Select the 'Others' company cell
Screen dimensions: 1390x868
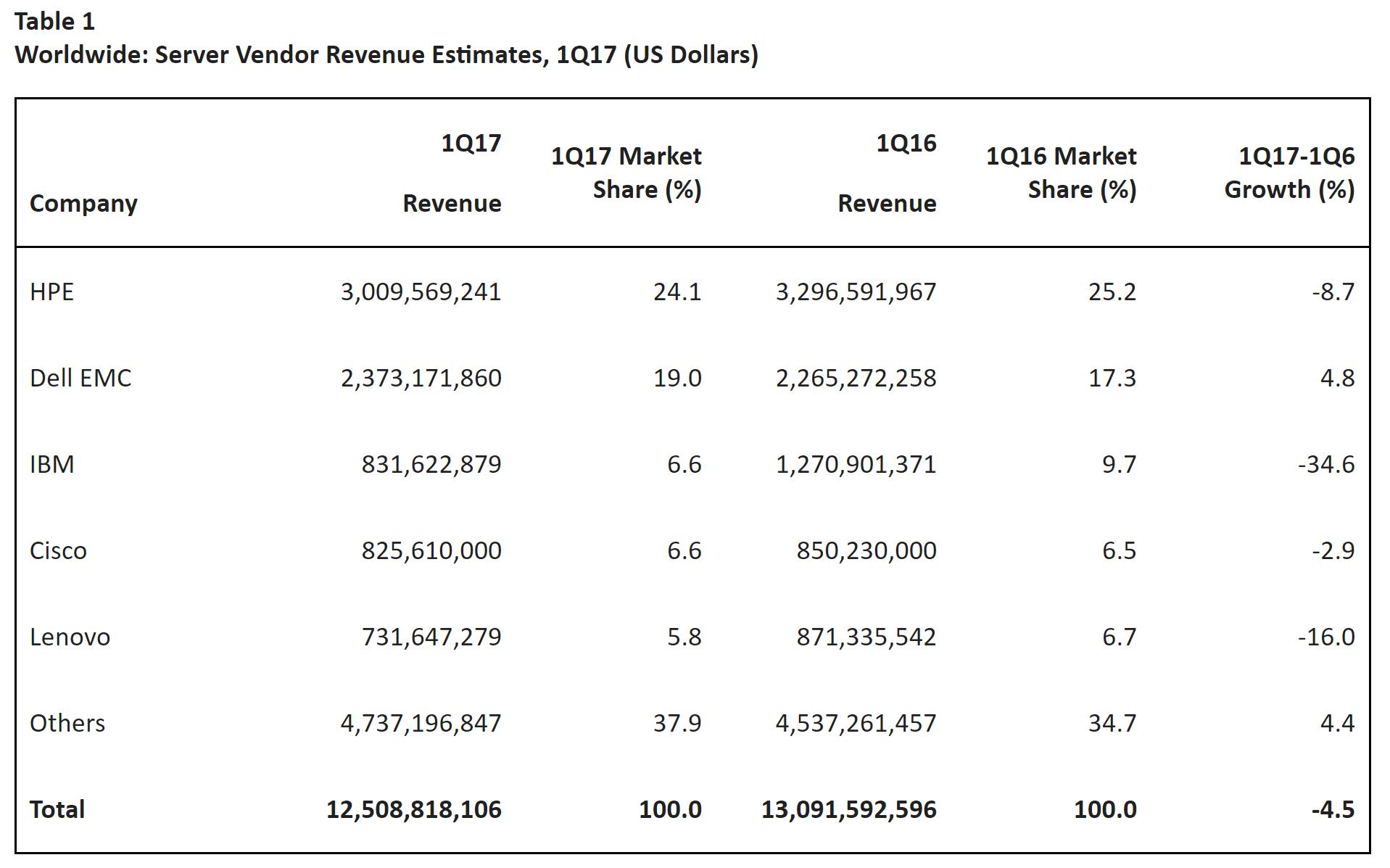[x=67, y=723]
